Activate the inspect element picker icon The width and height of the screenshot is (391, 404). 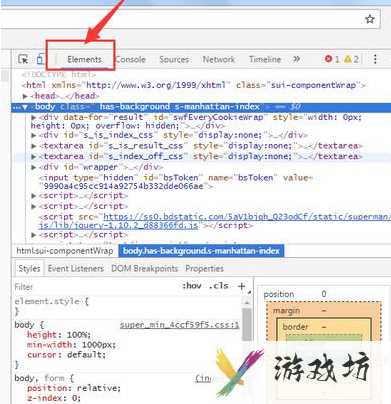24,59
